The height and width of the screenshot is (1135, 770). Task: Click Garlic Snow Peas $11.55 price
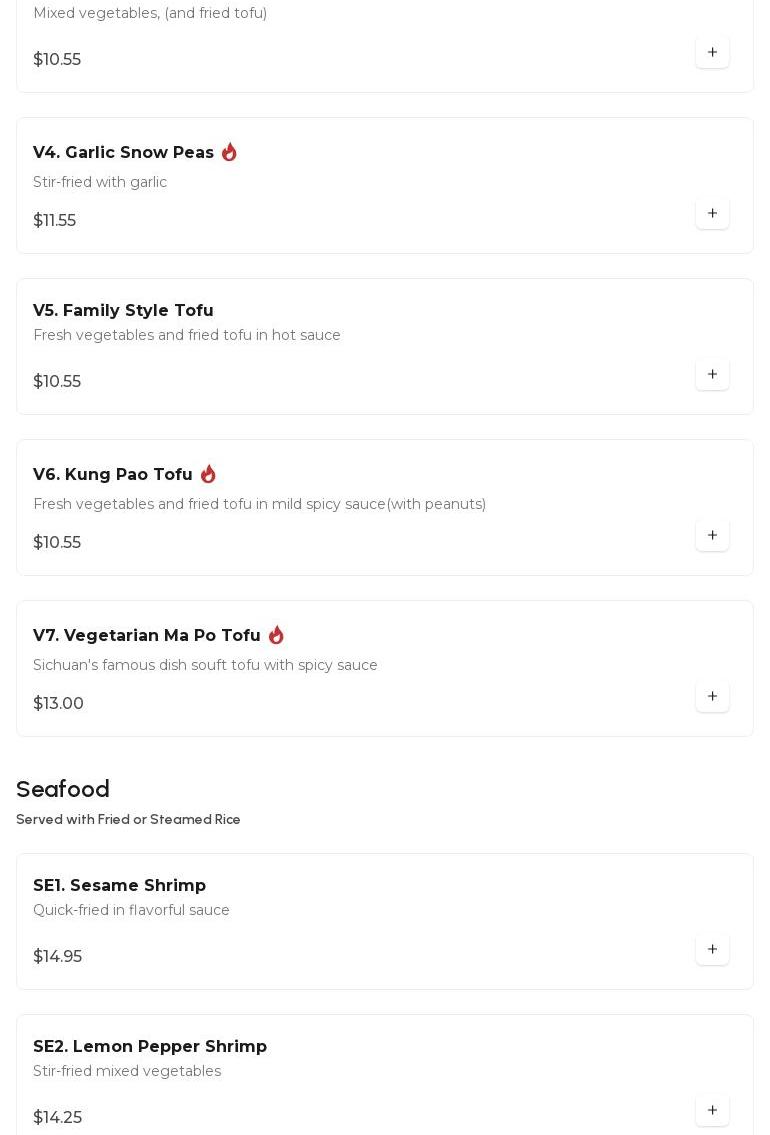[x=54, y=221]
